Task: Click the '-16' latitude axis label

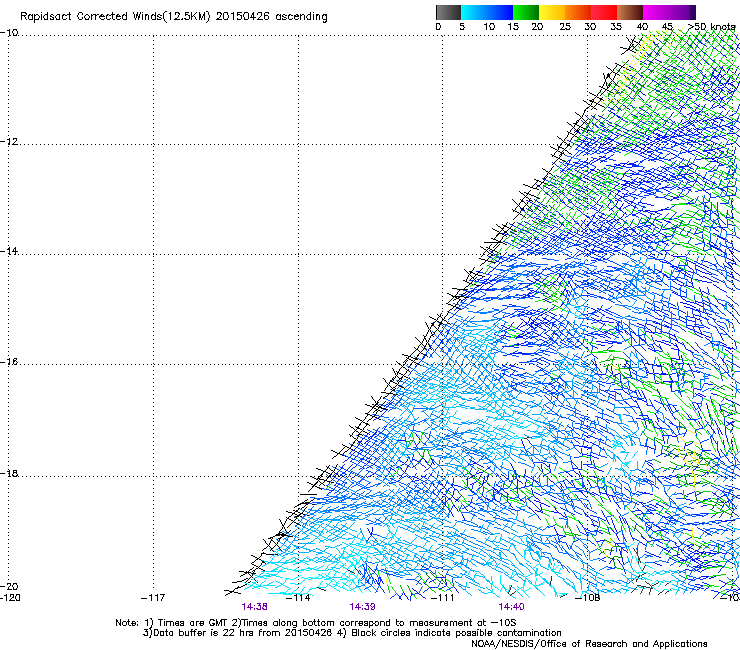Action: coord(9,362)
